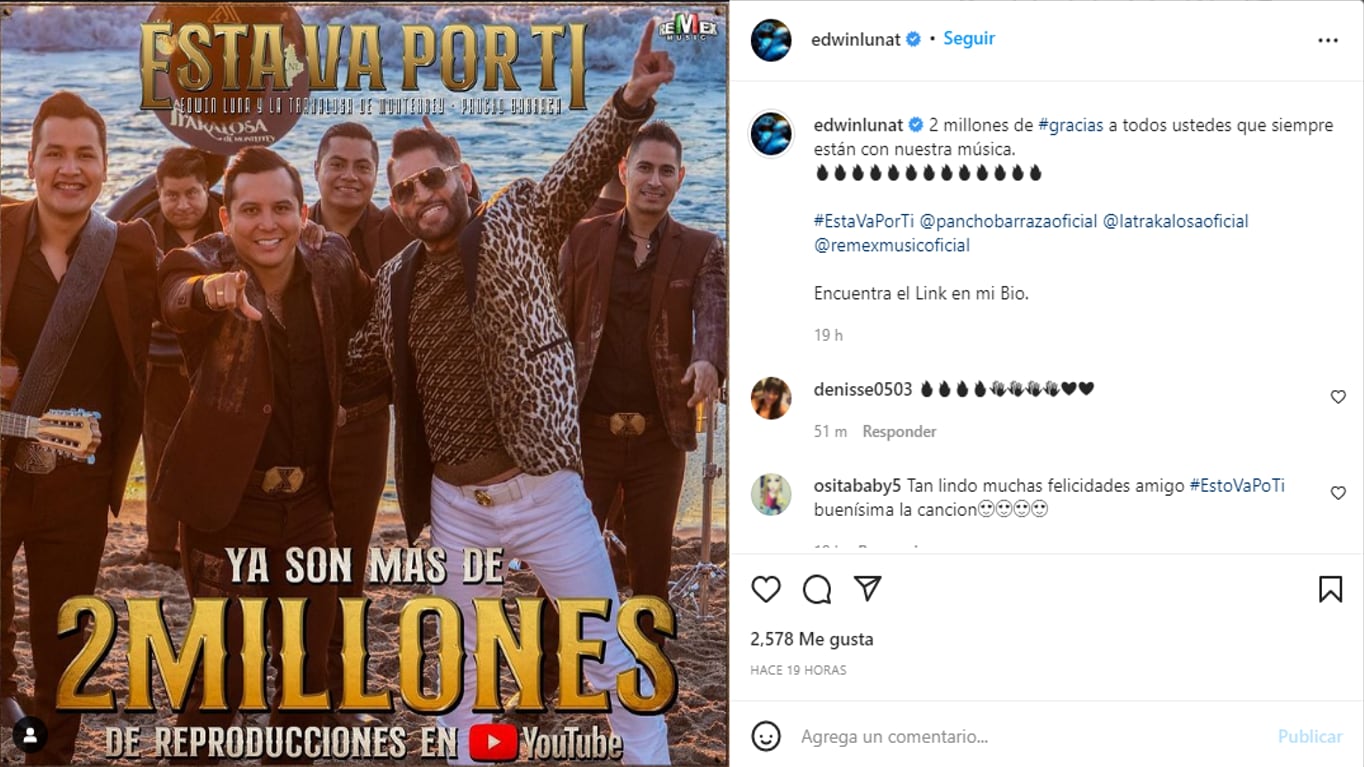The height and width of the screenshot is (767, 1364).
Task: Like the post with the heart icon
Action: point(766,589)
